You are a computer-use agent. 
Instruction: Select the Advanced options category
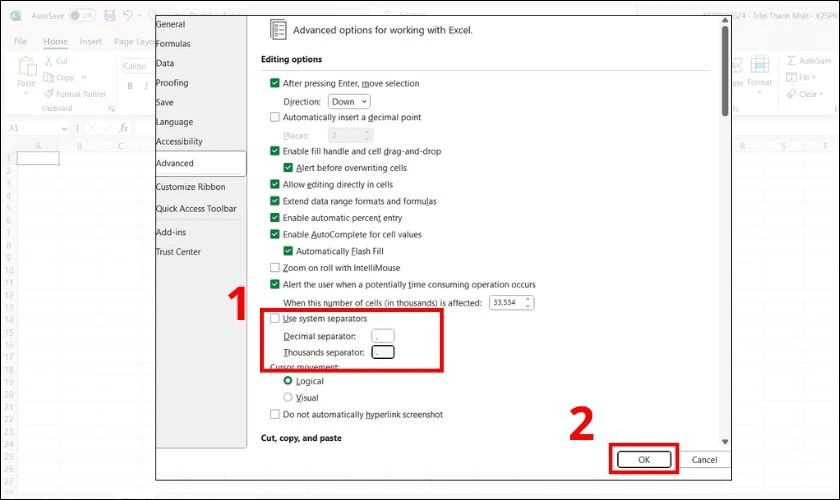tap(200, 163)
